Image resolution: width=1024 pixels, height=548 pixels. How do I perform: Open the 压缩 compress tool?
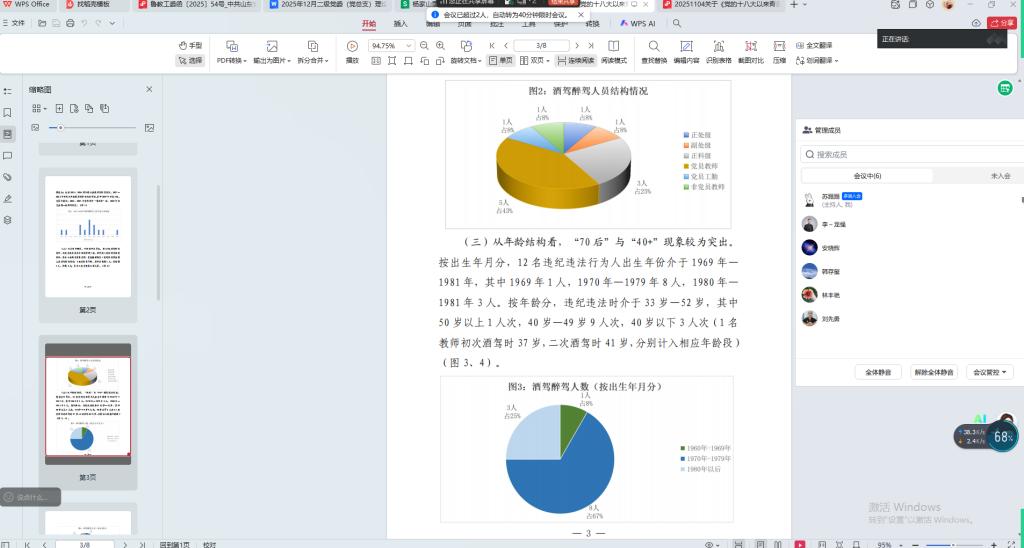tap(779, 46)
